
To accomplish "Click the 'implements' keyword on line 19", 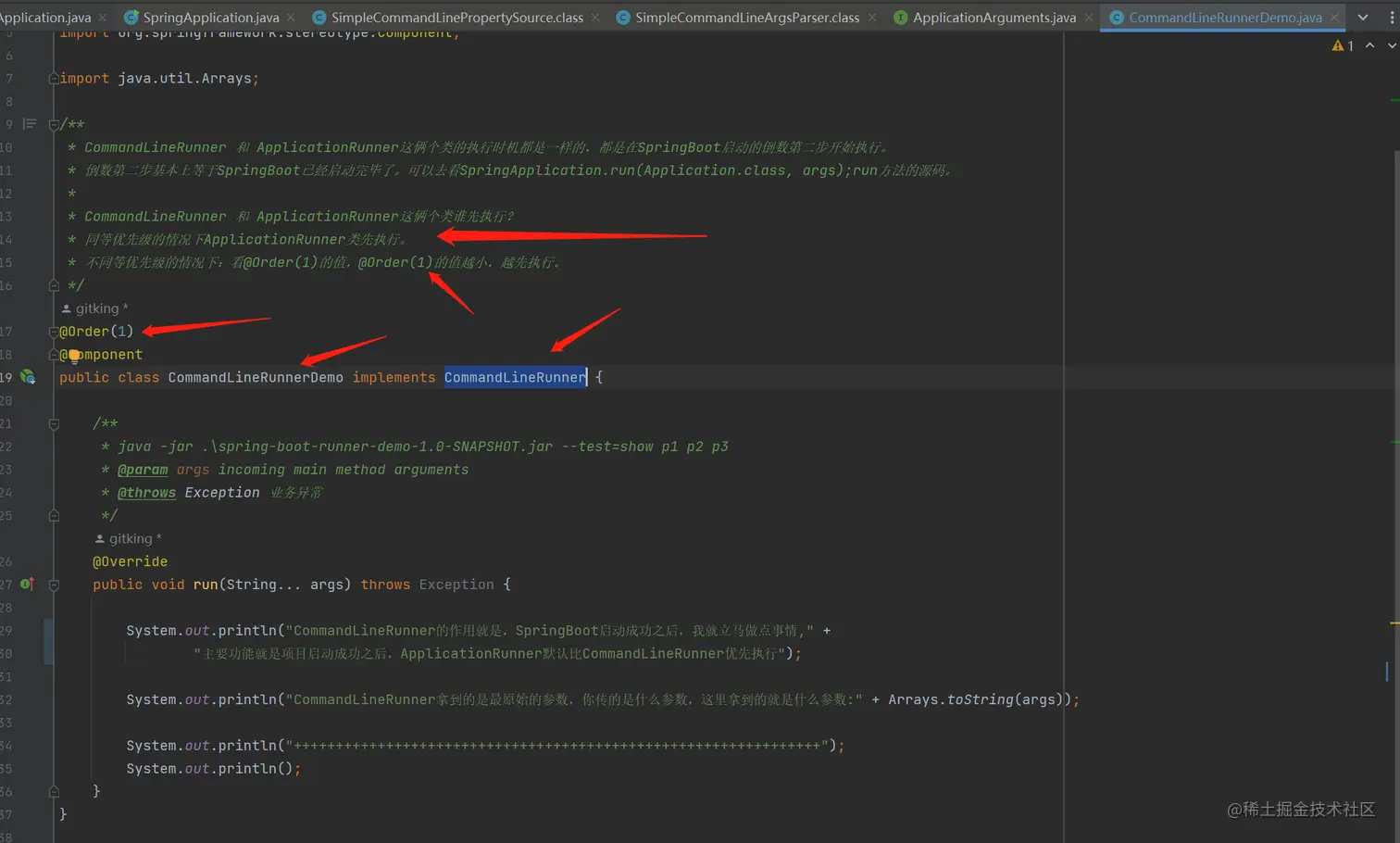I will tap(394, 377).
